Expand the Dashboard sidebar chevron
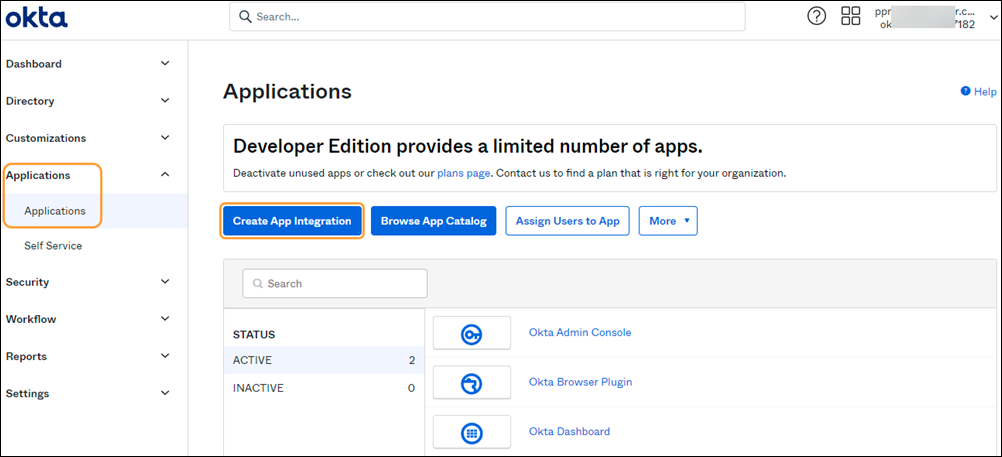The width and height of the screenshot is (1002, 457). click(x=165, y=63)
